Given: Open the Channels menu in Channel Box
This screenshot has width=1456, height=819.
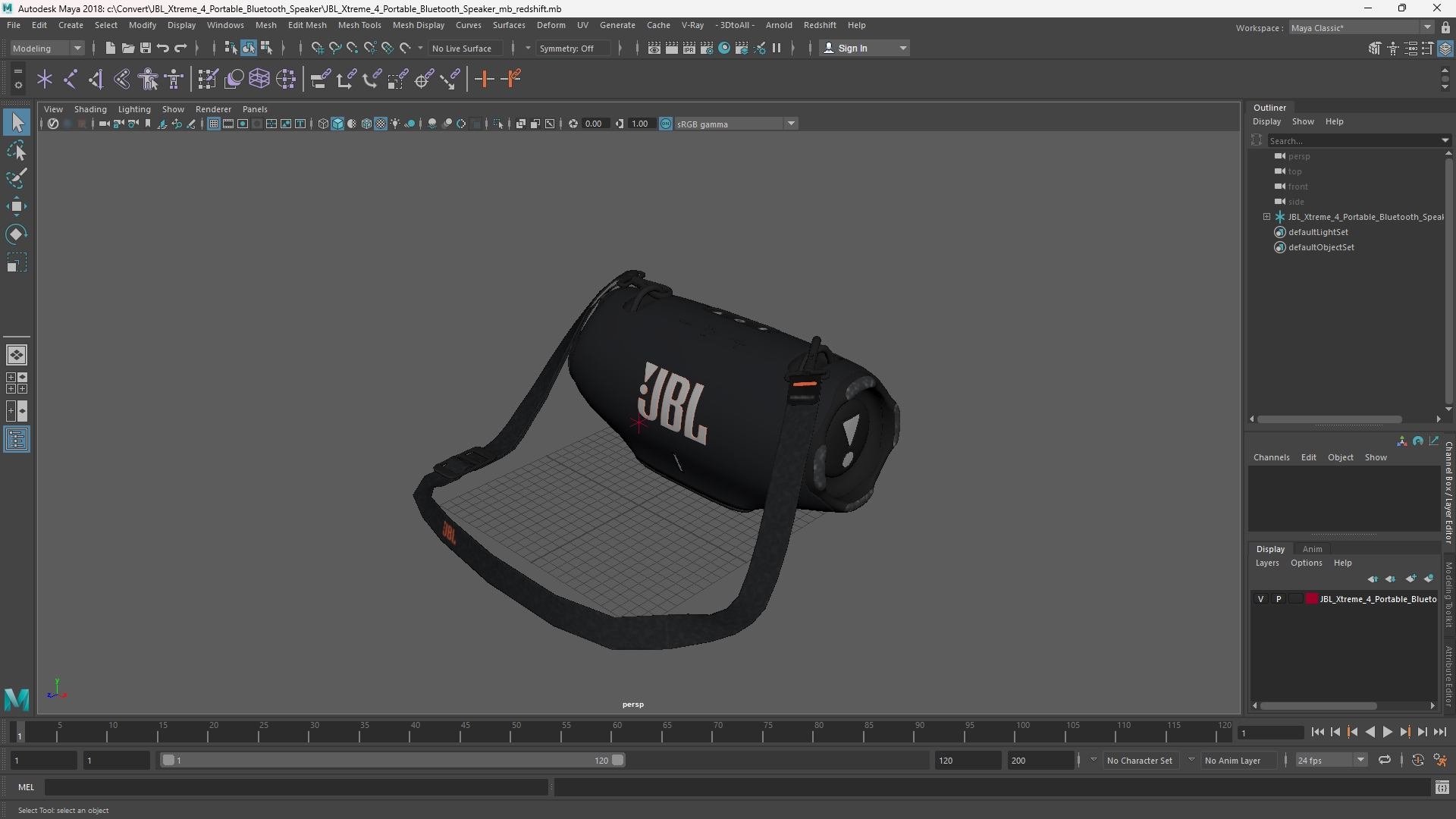Looking at the screenshot, I should [1271, 457].
